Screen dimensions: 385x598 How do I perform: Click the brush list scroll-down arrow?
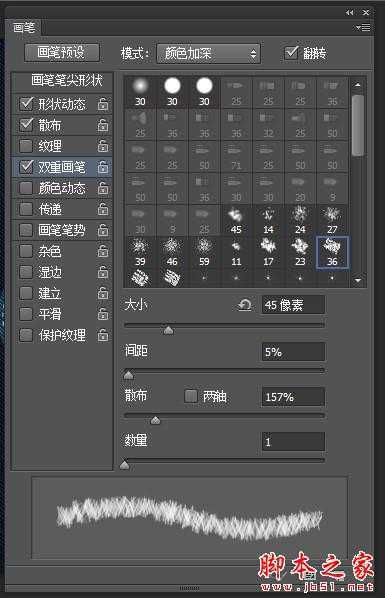(x=358, y=280)
